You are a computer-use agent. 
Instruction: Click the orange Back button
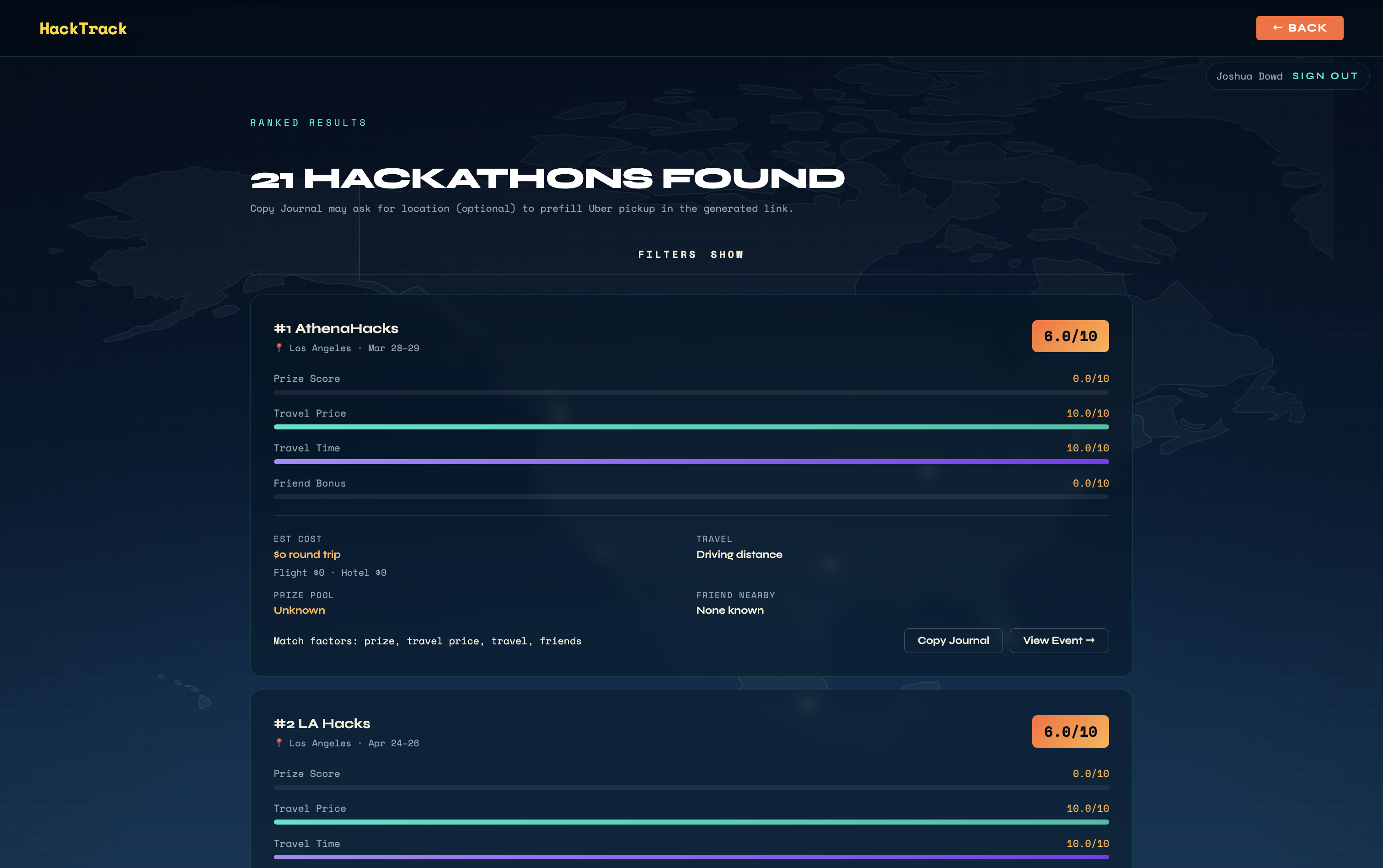(1299, 28)
